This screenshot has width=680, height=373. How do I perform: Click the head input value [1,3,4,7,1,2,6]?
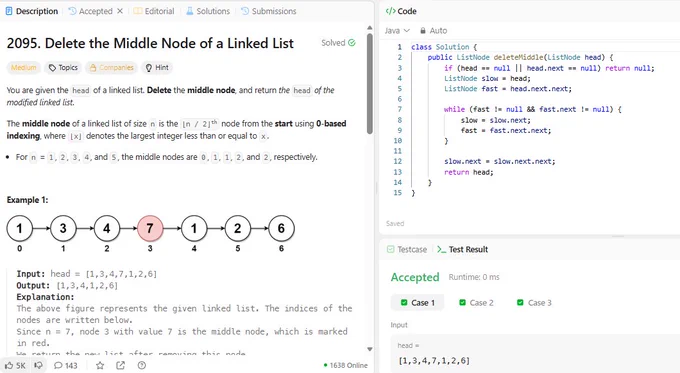point(434,360)
